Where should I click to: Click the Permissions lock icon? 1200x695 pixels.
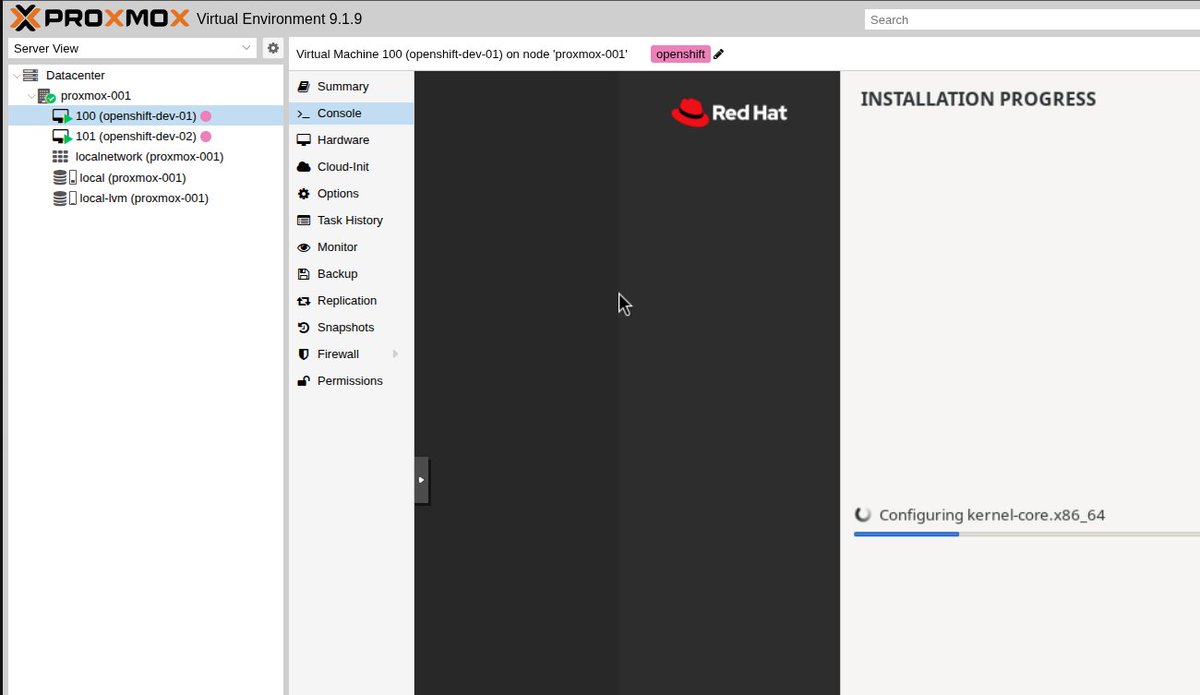tap(303, 380)
